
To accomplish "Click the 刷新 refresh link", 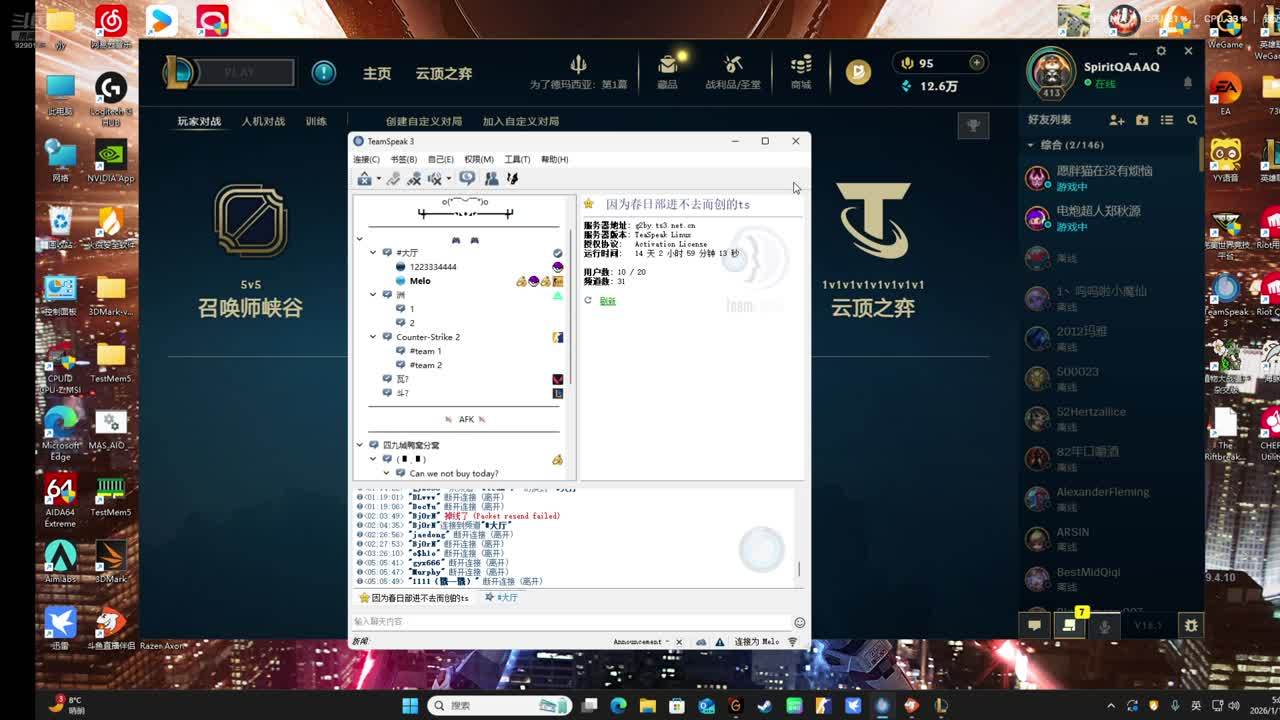I will (x=607, y=301).
